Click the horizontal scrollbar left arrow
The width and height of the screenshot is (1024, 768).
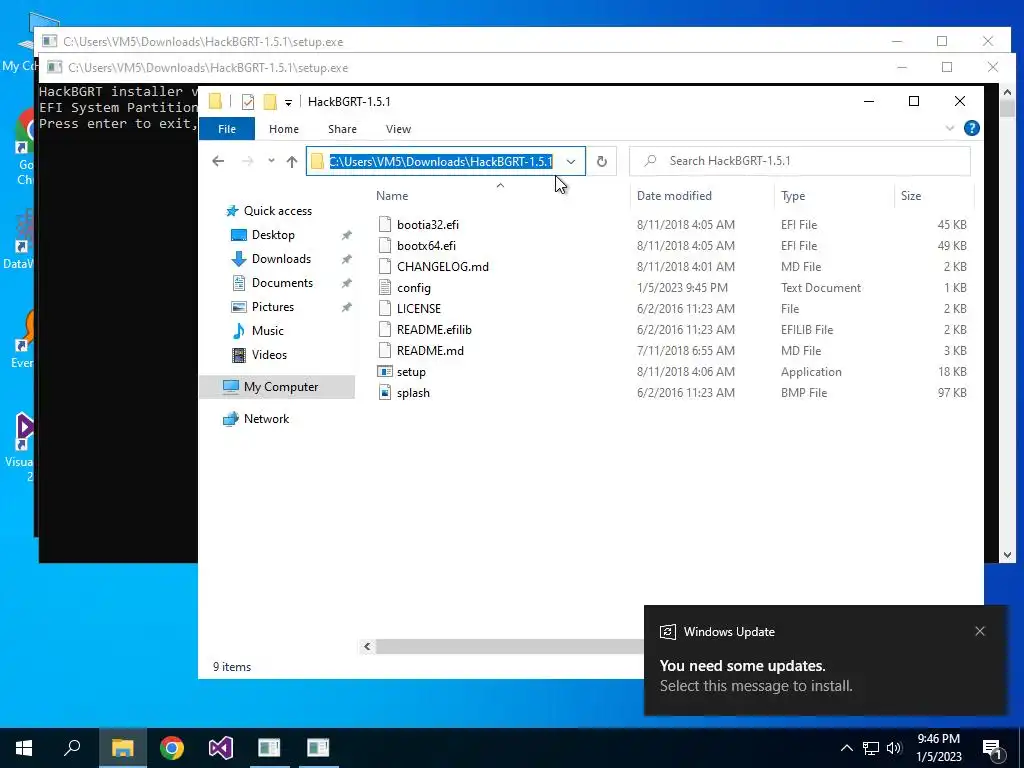point(367,647)
